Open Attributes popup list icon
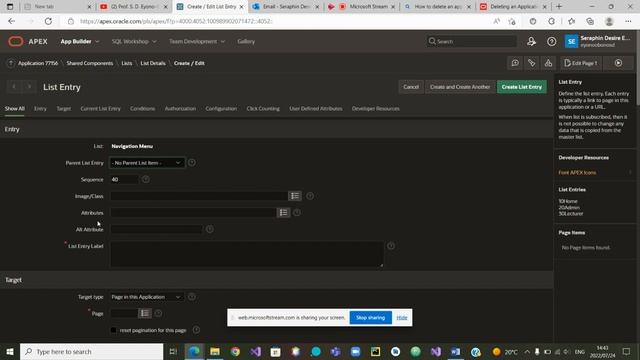The height and width of the screenshot is (360, 640). [283, 213]
